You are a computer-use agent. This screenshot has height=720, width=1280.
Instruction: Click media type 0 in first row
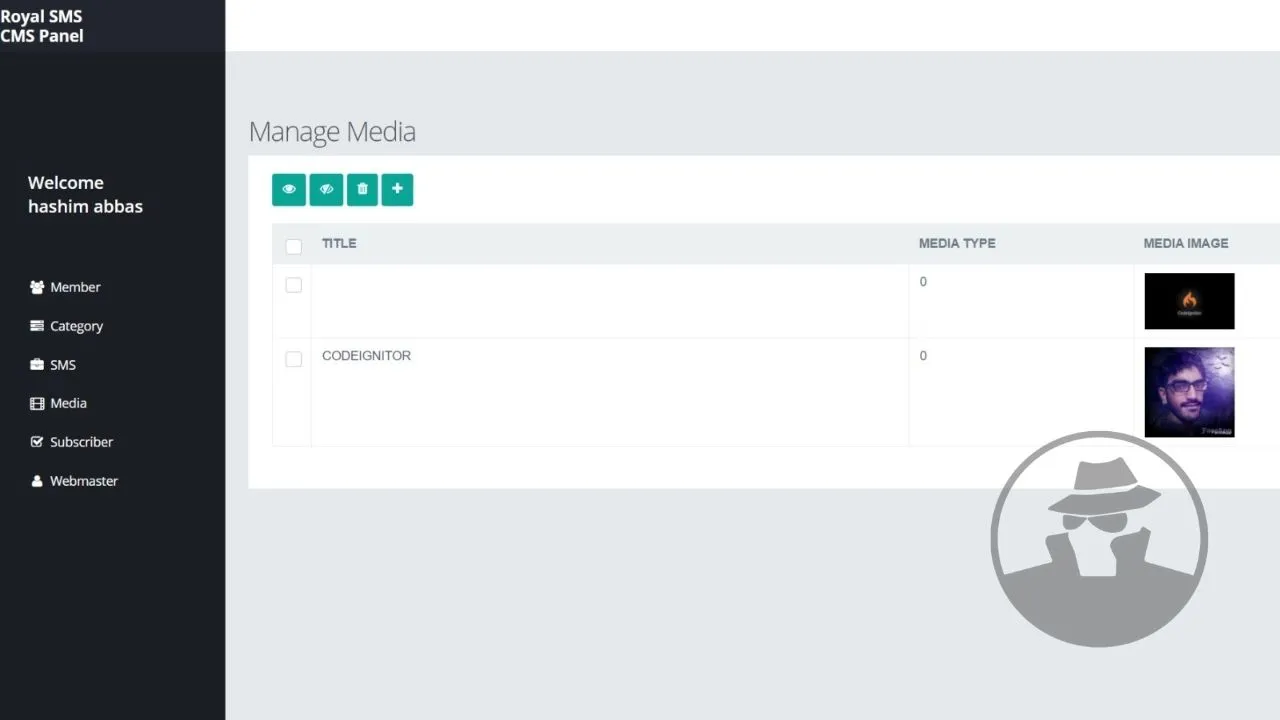[x=923, y=282]
